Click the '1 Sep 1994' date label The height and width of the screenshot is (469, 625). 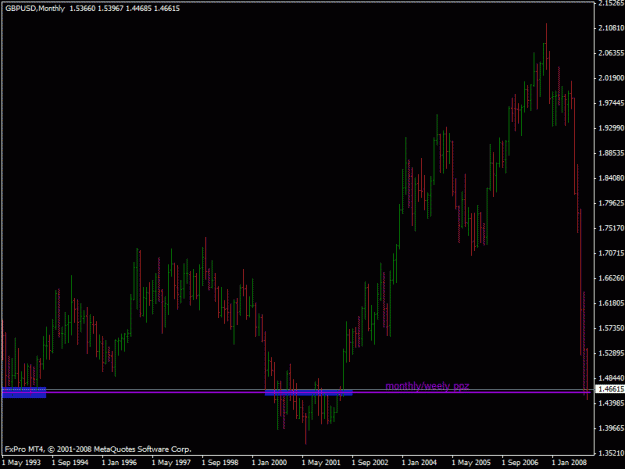click(x=71, y=463)
